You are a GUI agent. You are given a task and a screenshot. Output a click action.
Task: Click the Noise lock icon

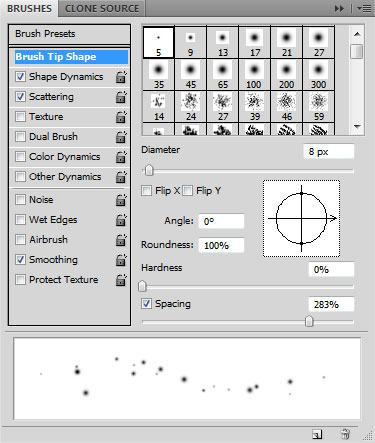pyautogui.click(x=121, y=200)
